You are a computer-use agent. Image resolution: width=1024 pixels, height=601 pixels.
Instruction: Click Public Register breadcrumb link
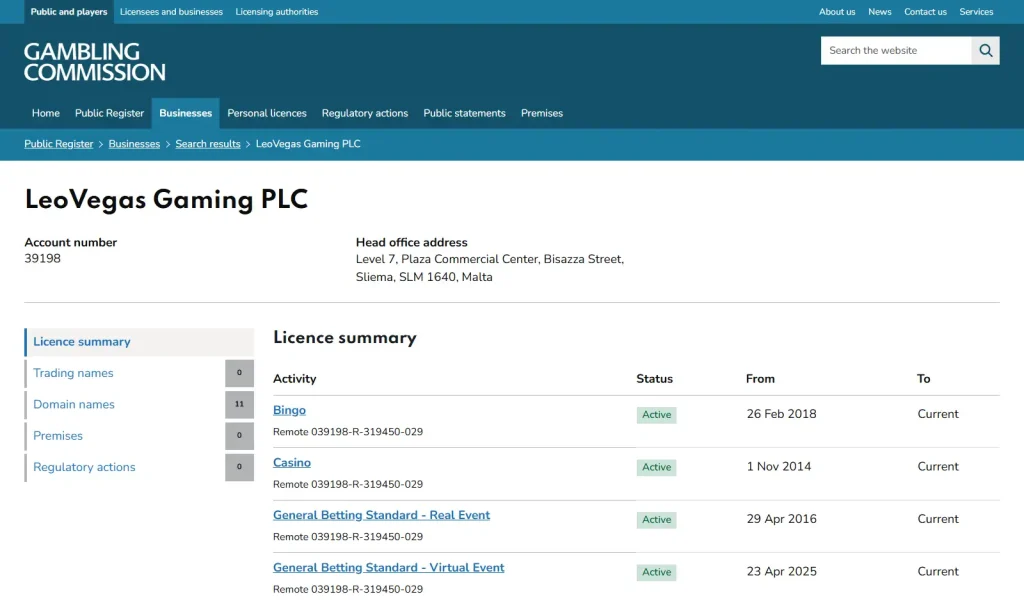[x=59, y=144]
